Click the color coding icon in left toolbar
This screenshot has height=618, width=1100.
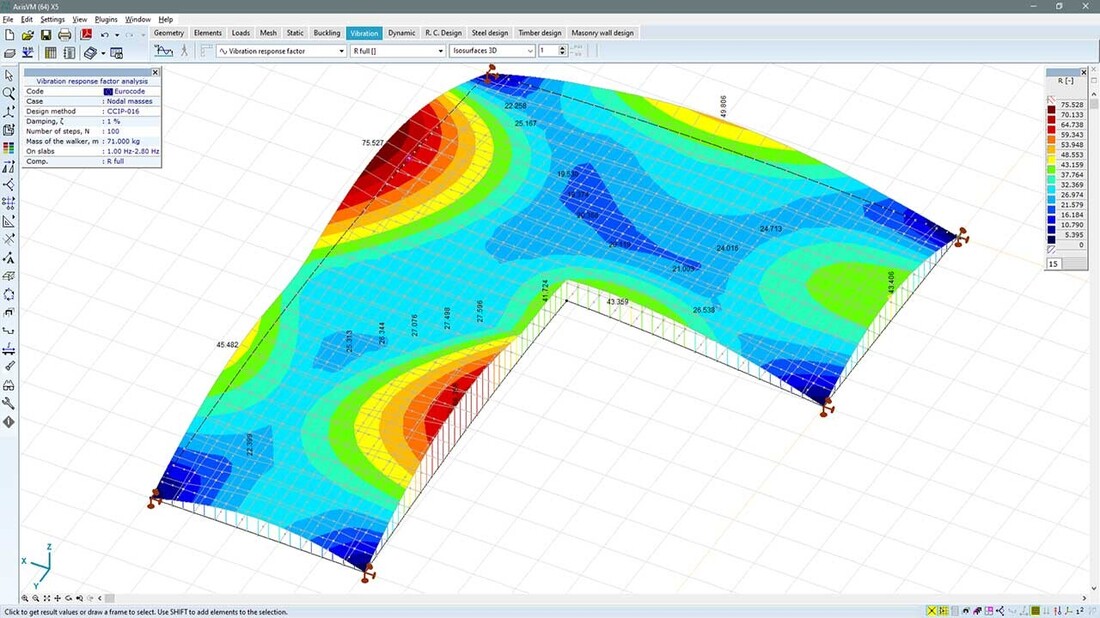[9, 148]
